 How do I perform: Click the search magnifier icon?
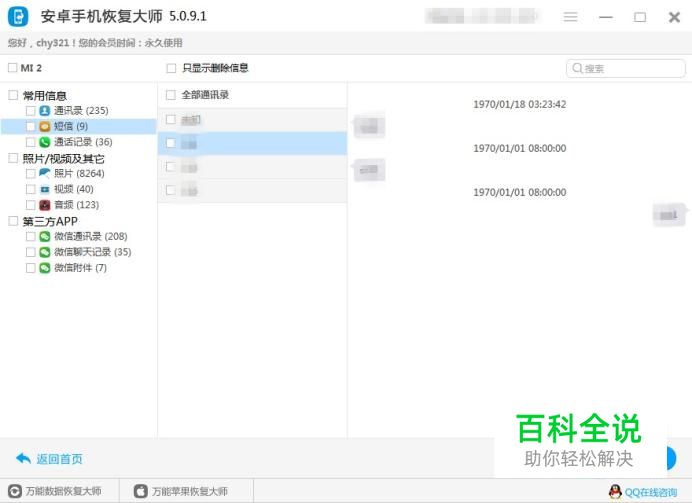(x=577, y=68)
